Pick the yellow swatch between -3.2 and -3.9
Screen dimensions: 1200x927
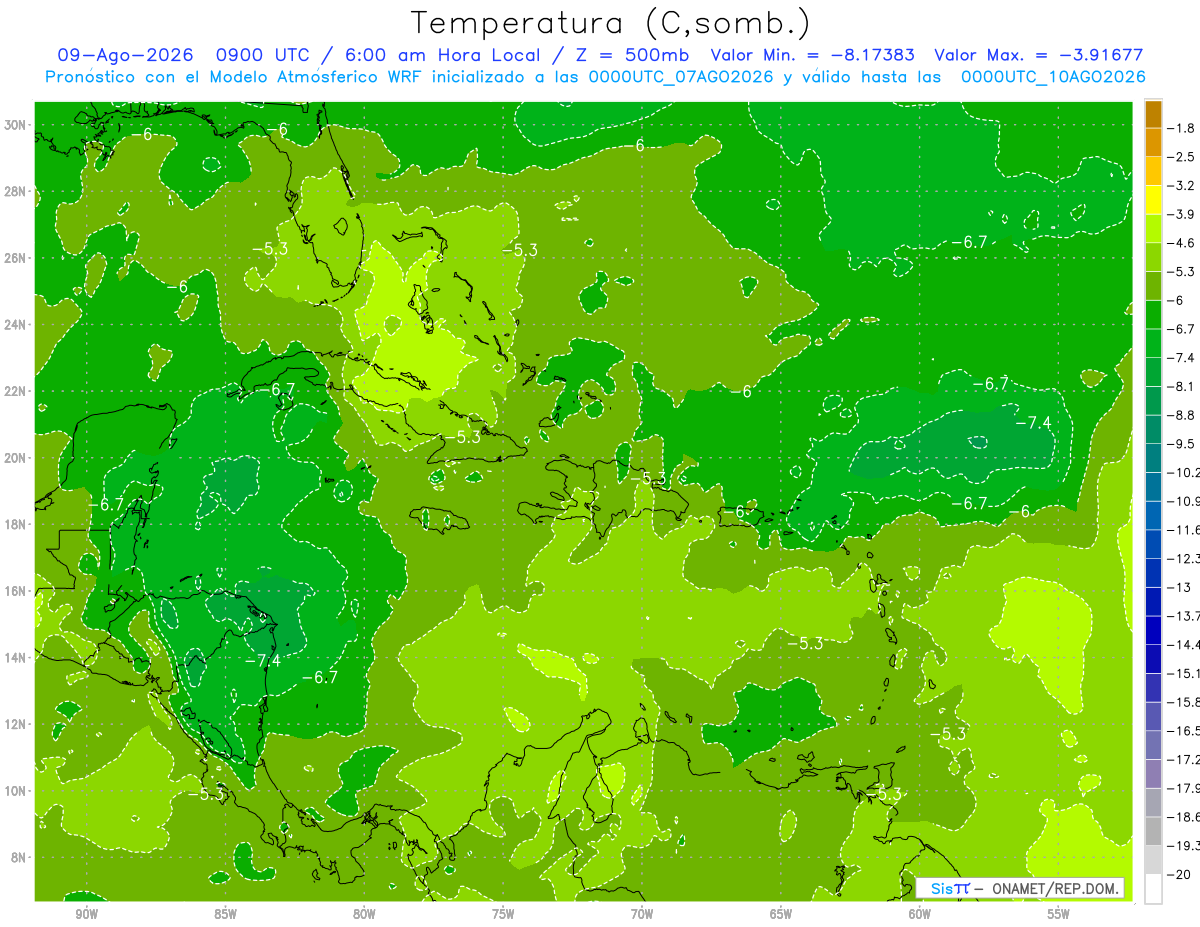1153,200
